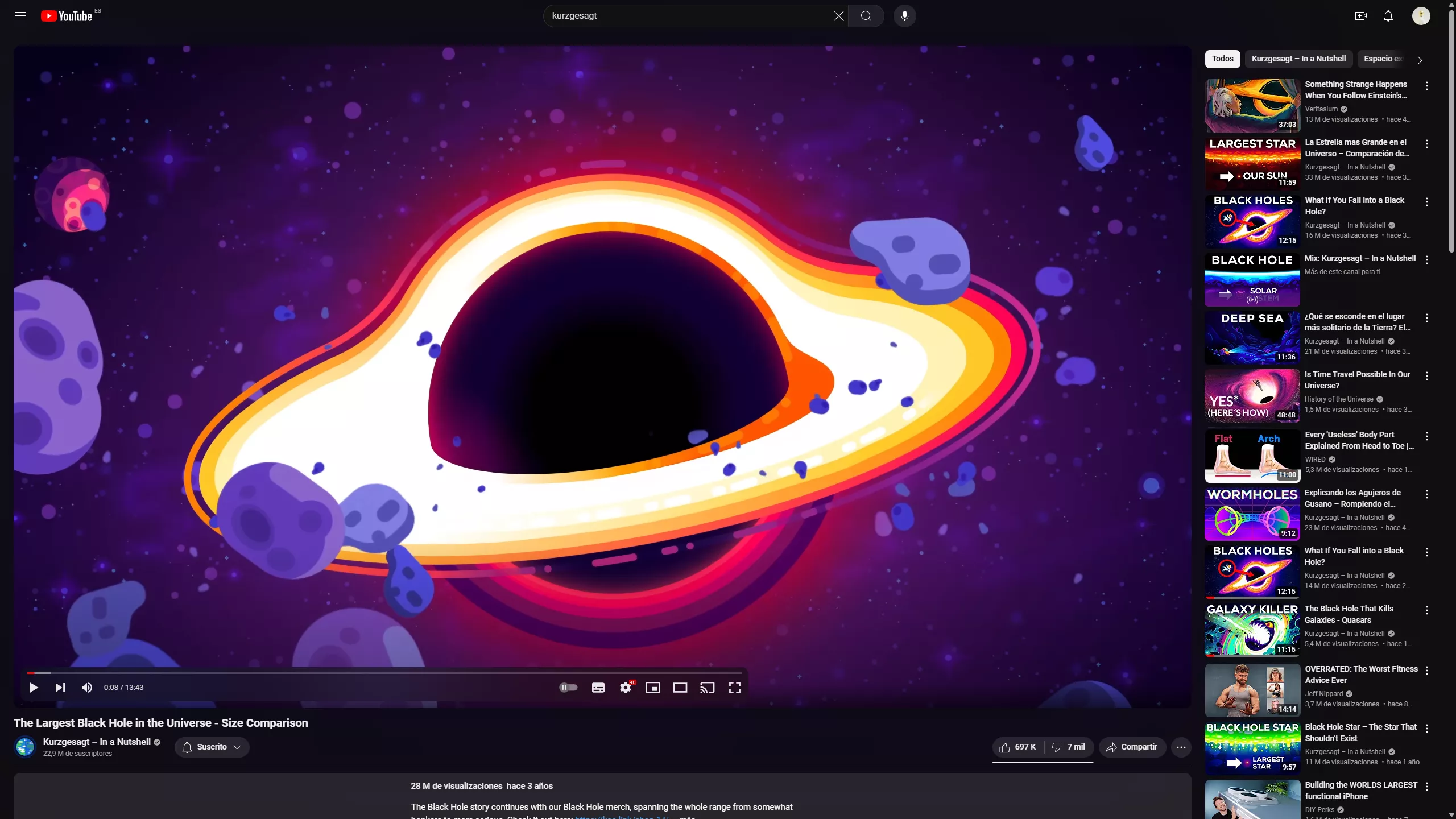Open options for Building the WORLDS LARGEST iPhone
1456x819 pixels.
(1426, 787)
